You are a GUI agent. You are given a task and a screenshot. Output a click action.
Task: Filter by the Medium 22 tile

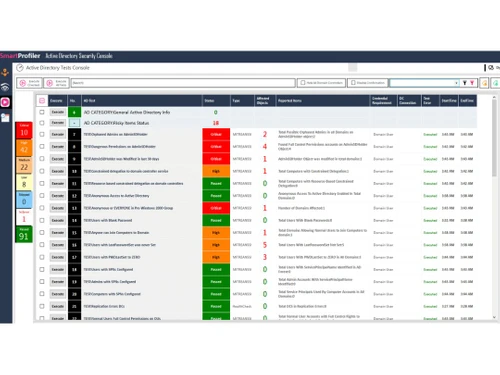tap(24, 165)
